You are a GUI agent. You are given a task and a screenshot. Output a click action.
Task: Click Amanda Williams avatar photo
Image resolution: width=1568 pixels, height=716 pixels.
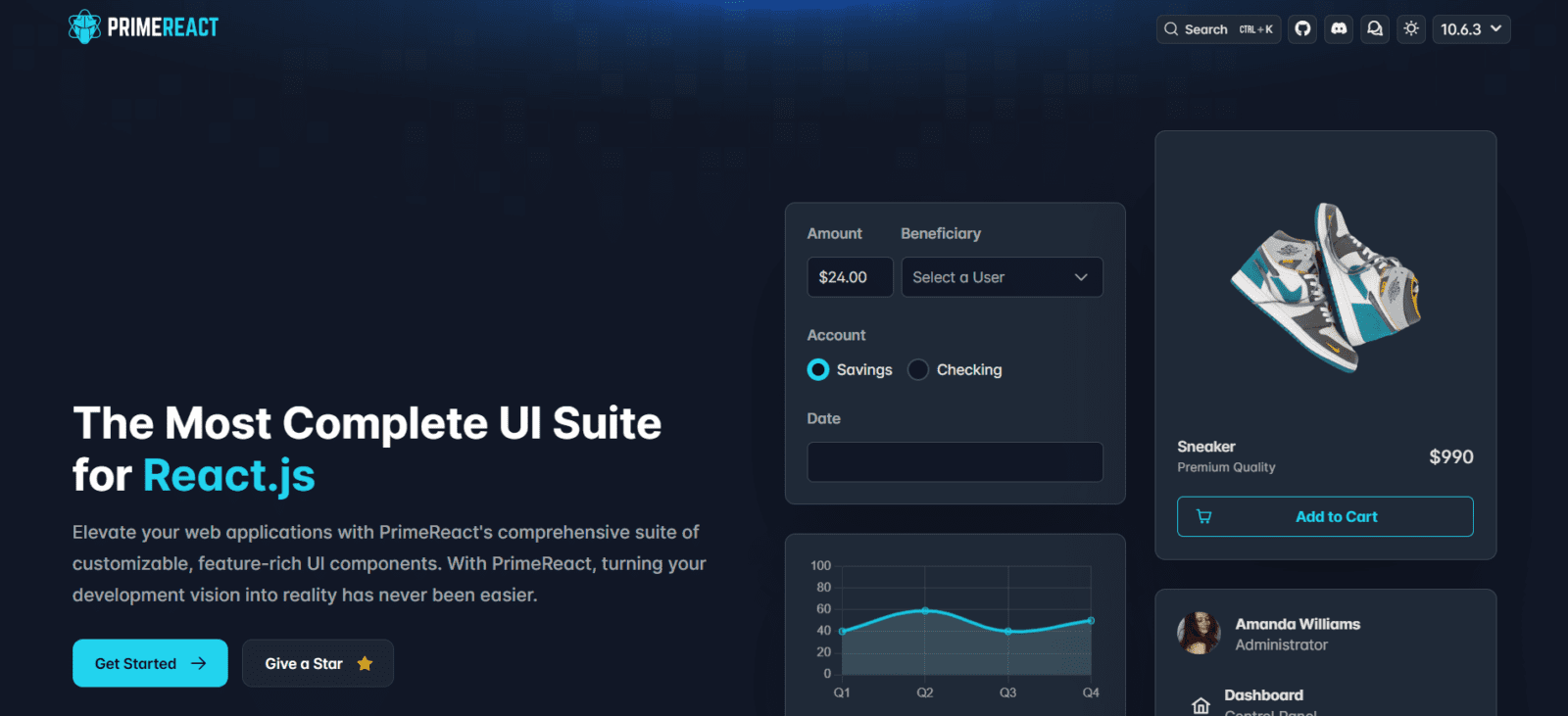(1199, 634)
